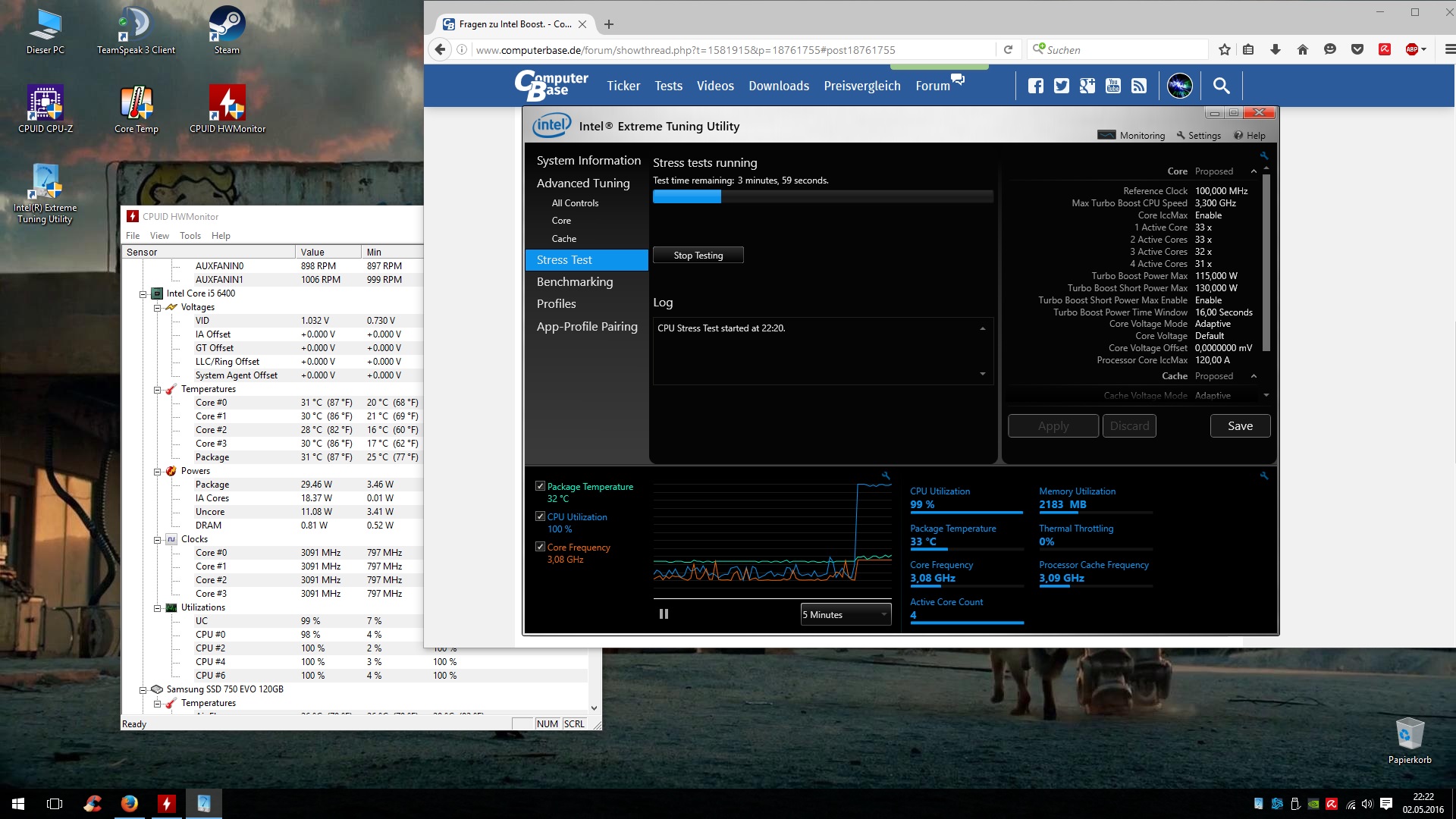
Task: Open the ComputerBase Facebook icon
Action: [x=1036, y=86]
